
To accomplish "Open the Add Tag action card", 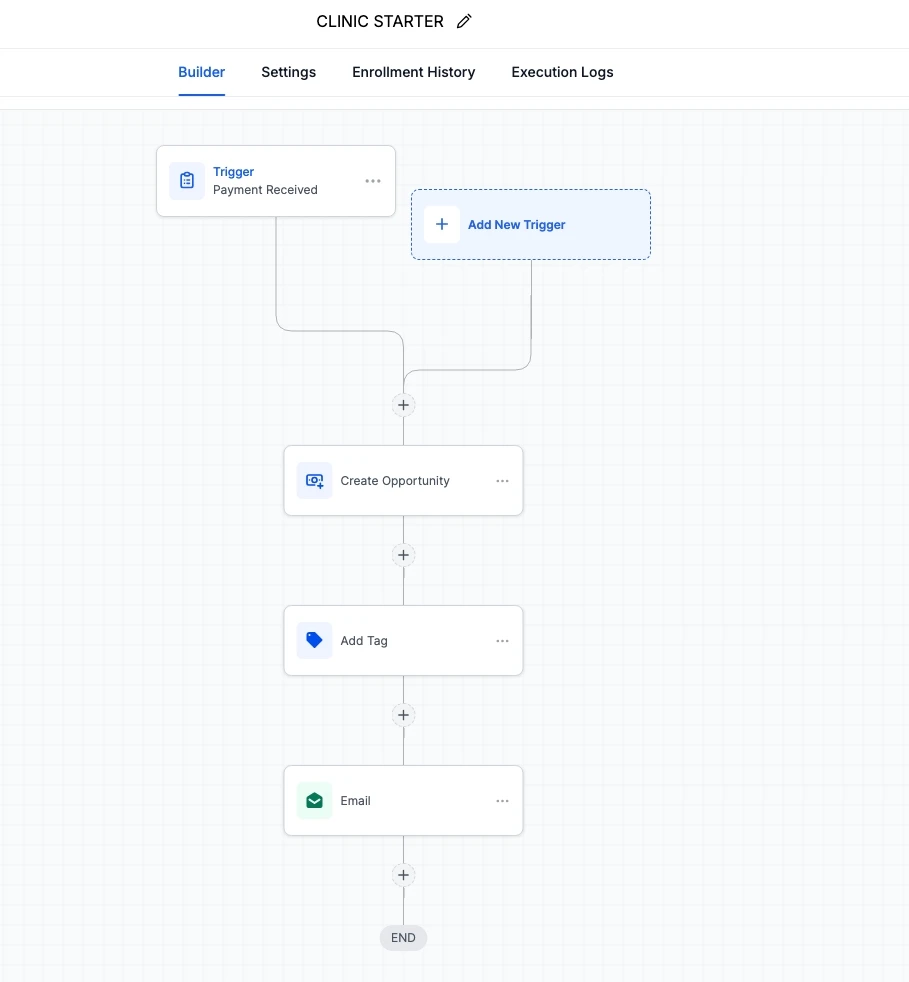I will coord(403,640).
